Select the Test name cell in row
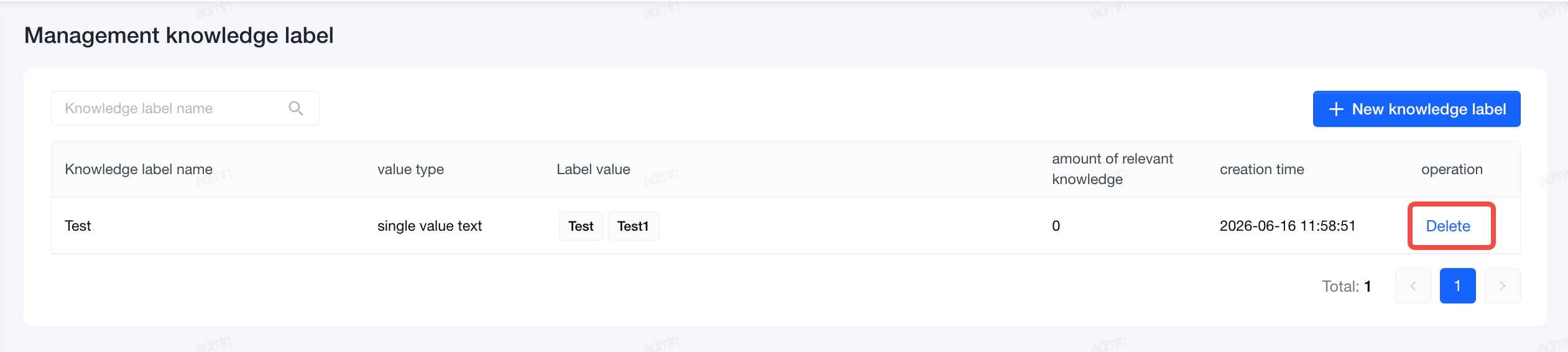Screen dimensions: 1568x352 tap(78, 226)
